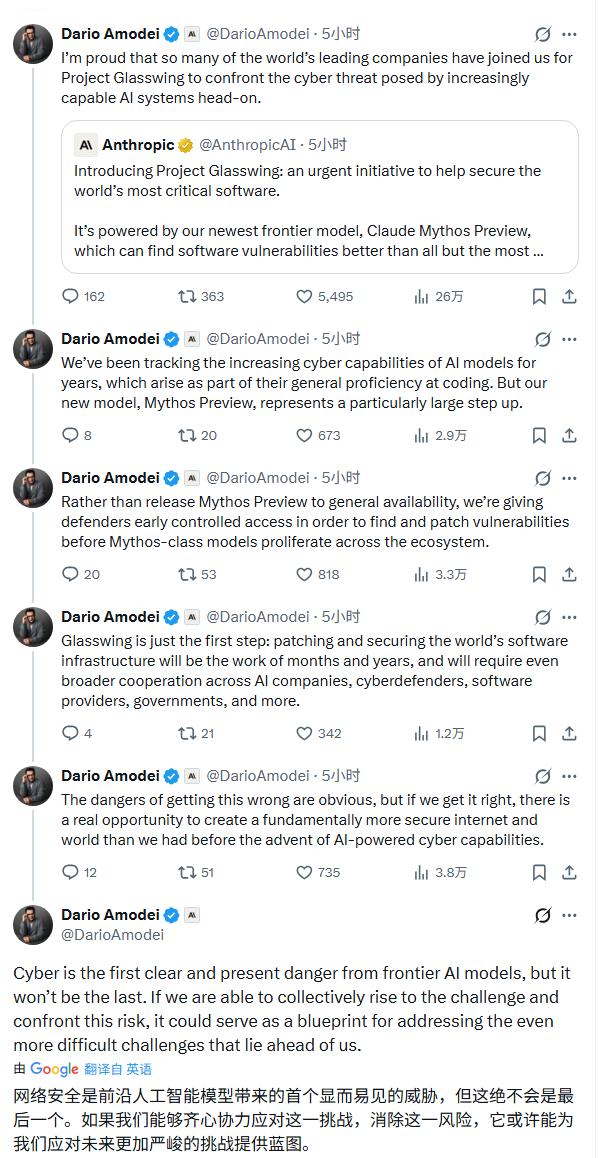Open Grok icon on the first tweet
Viewport: 606px width, 1158px height.
pos(543,34)
